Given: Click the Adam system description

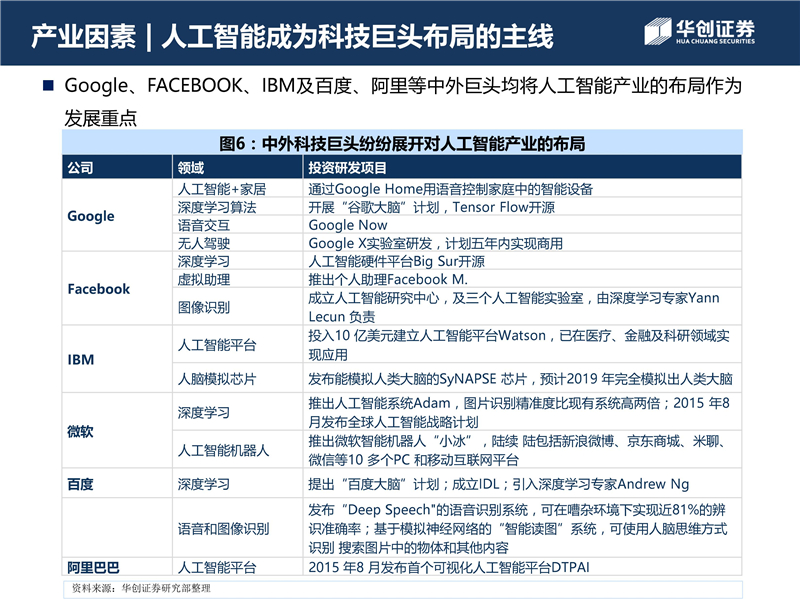Looking at the screenshot, I should (x=519, y=413).
